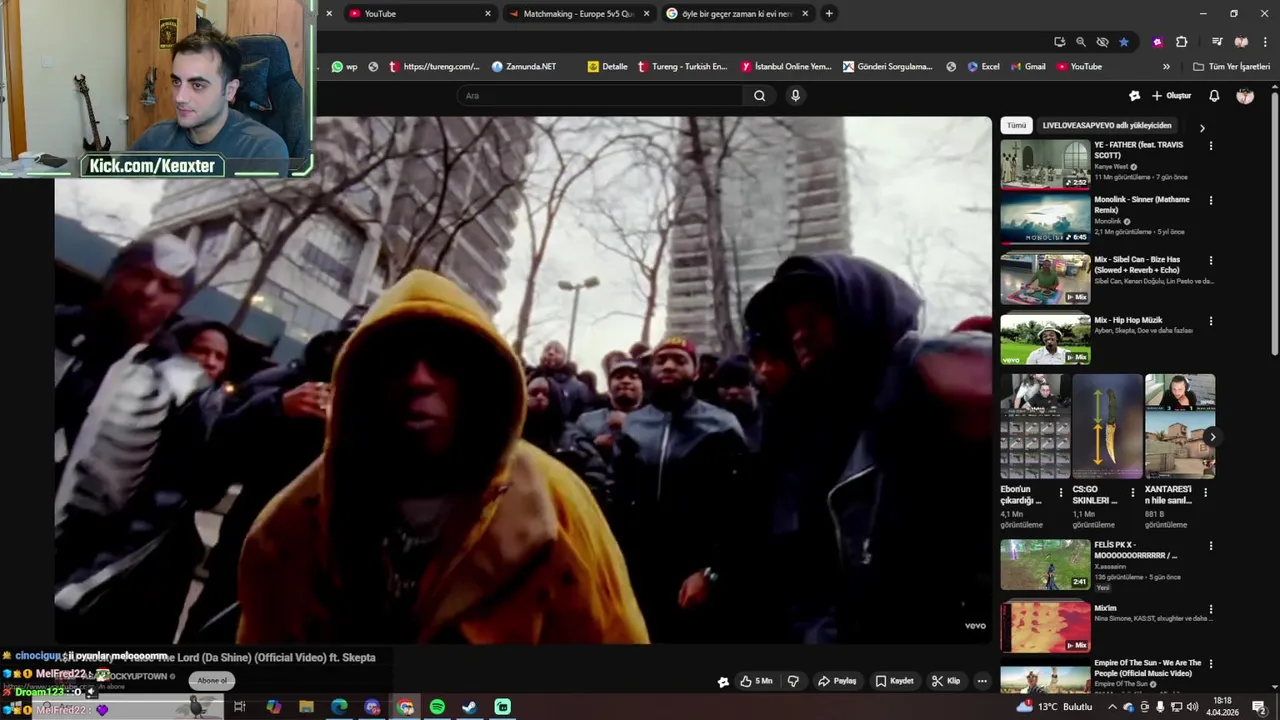Click the Kaydet save button
1280x720 pixels.
894,681
